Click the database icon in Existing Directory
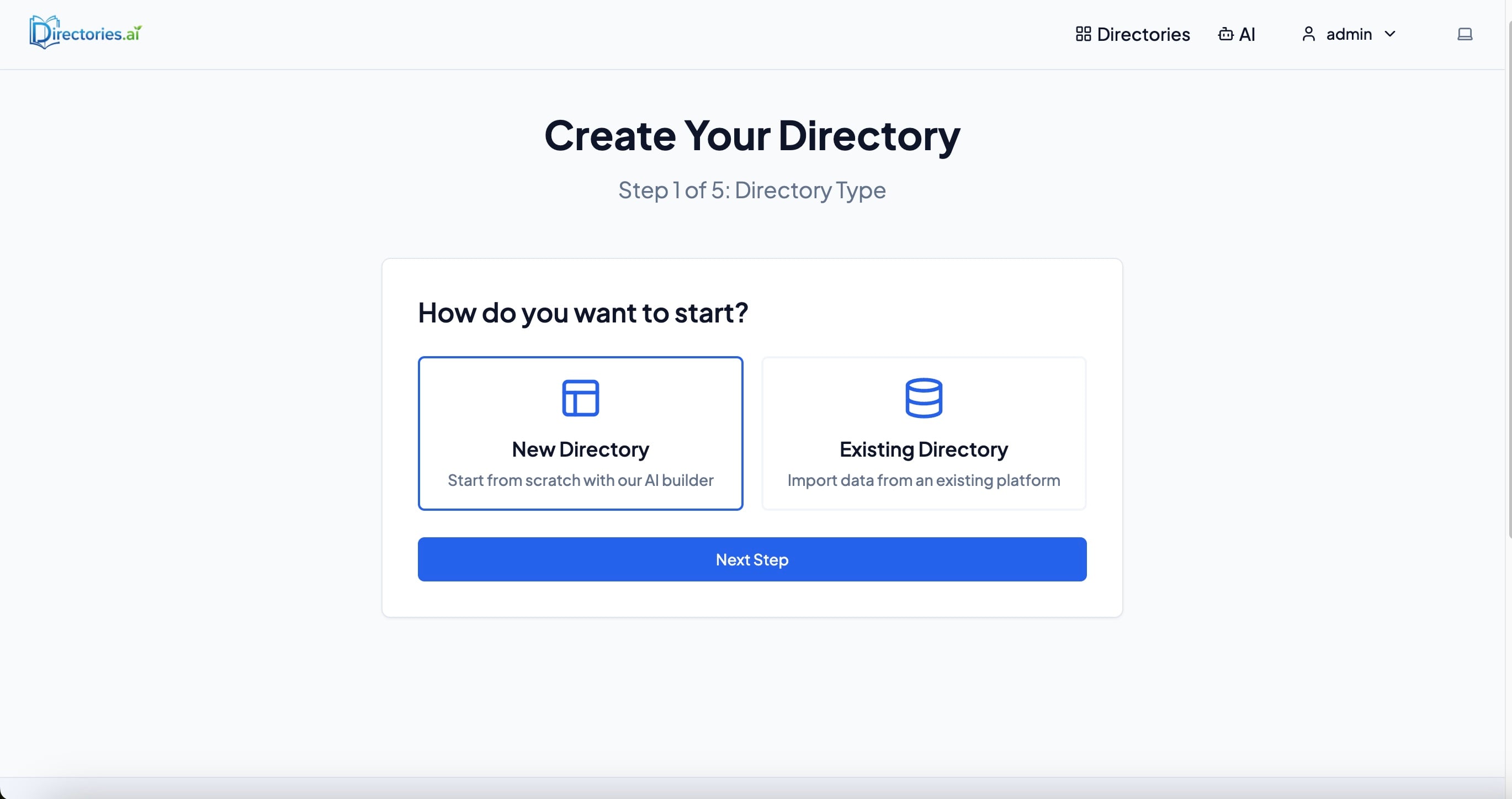The height and width of the screenshot is (799, 1512). click(924, 398)
